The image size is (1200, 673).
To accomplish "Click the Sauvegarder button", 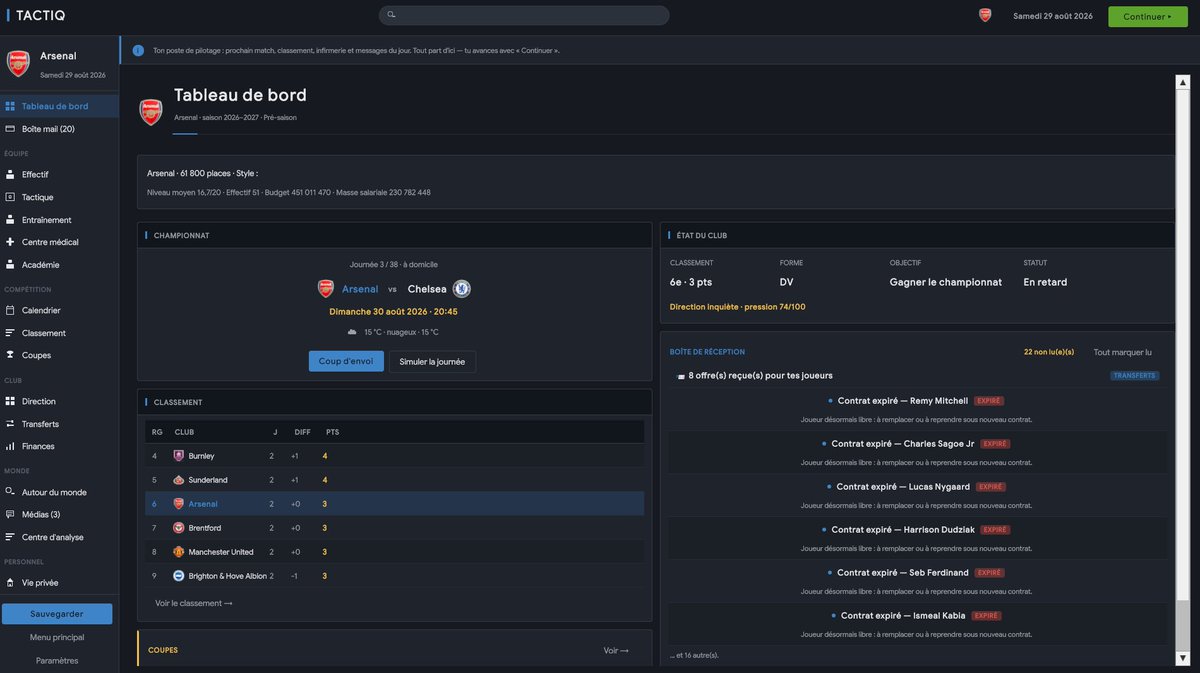I will tap(57, 614).
